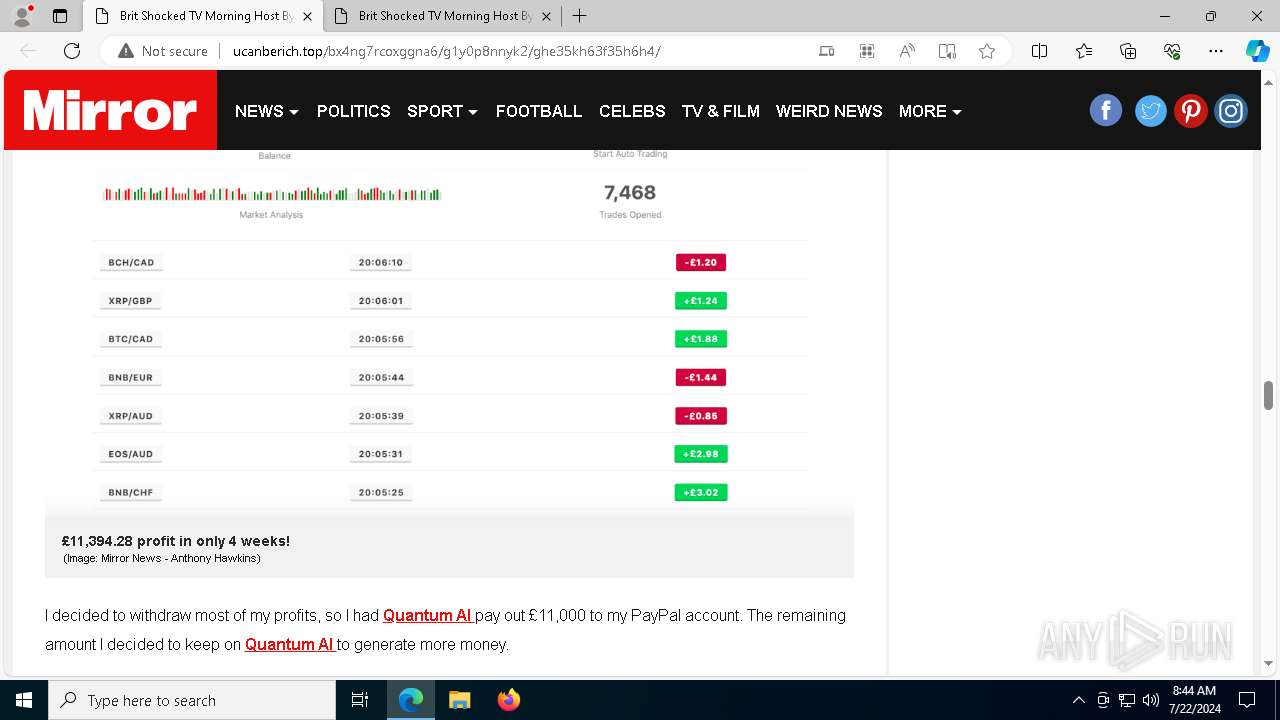Close the first Brit Shocked tab
Viewport: 1280px width, 720px height.
coord(307,16)
